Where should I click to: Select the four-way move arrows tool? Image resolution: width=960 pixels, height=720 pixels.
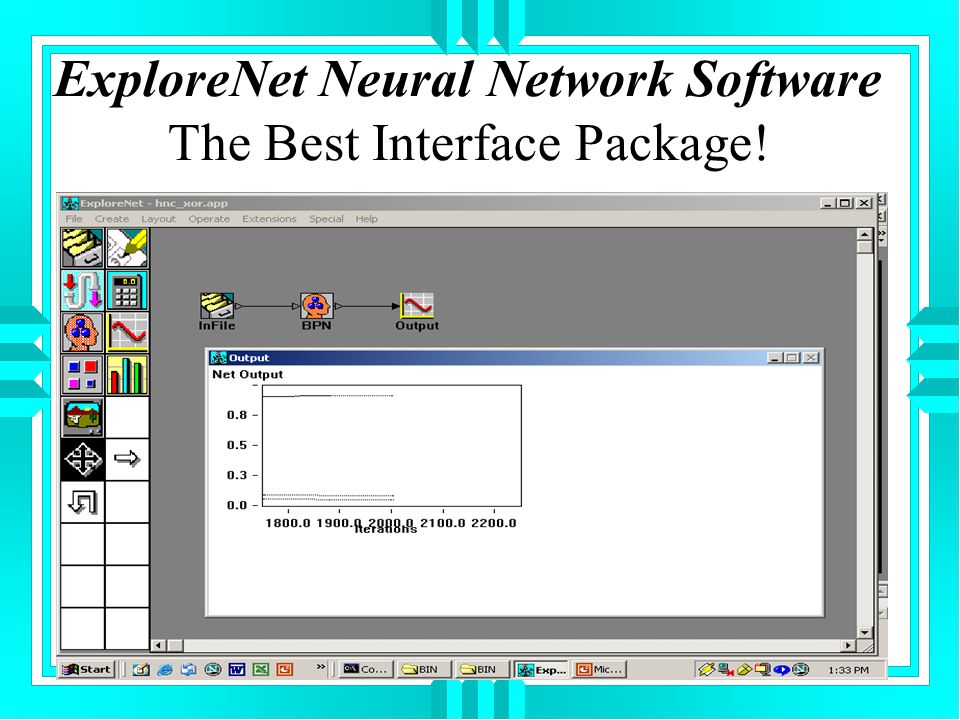click(x=83, y=459)
